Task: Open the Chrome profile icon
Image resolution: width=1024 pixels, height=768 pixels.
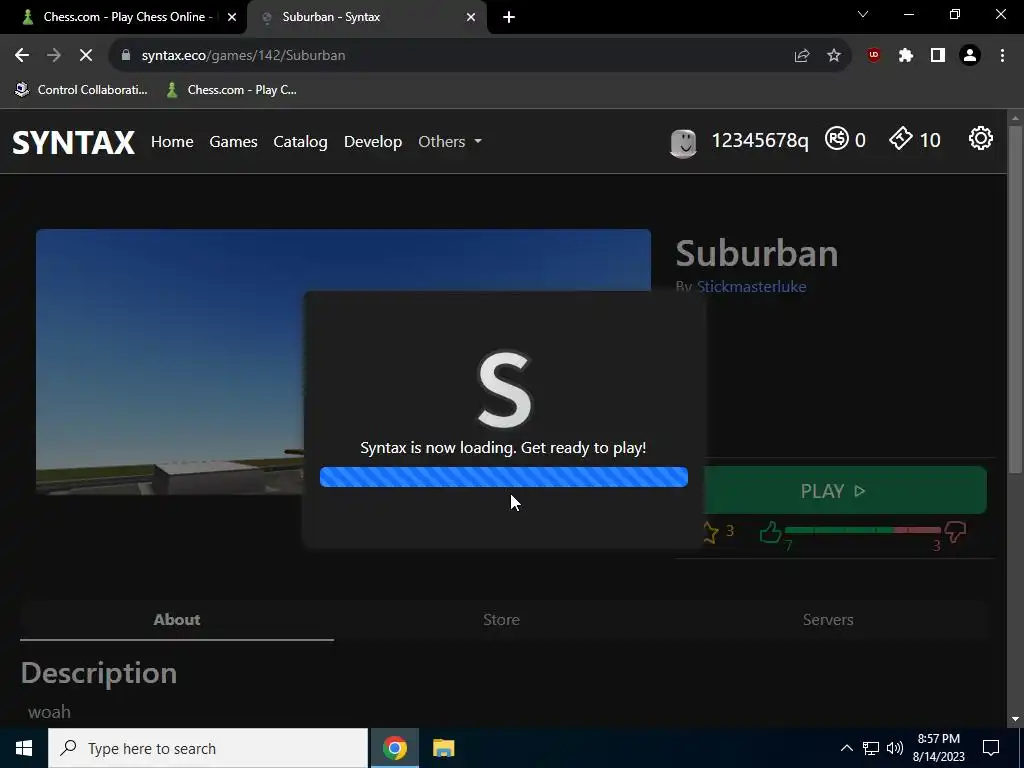Action: 970,56
